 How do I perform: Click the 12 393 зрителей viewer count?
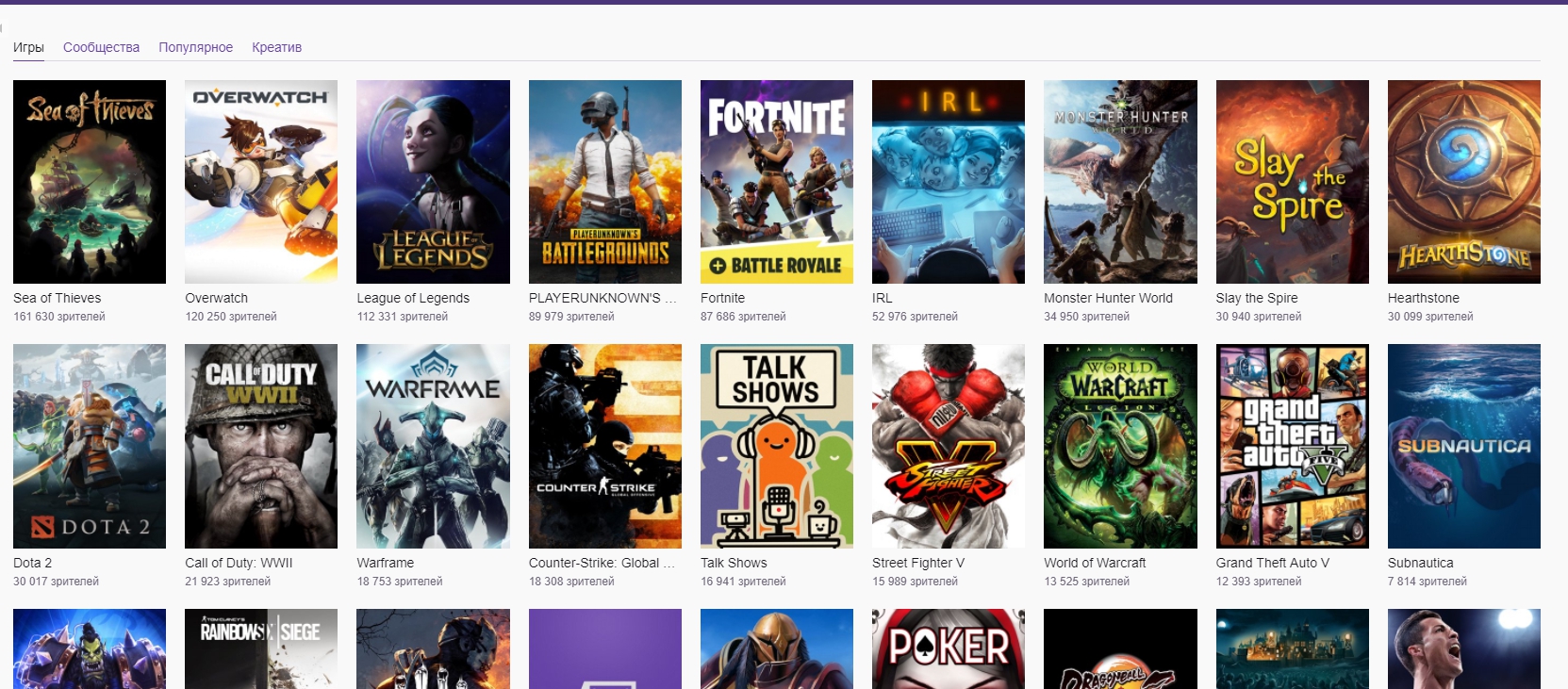coord(1259,582)
